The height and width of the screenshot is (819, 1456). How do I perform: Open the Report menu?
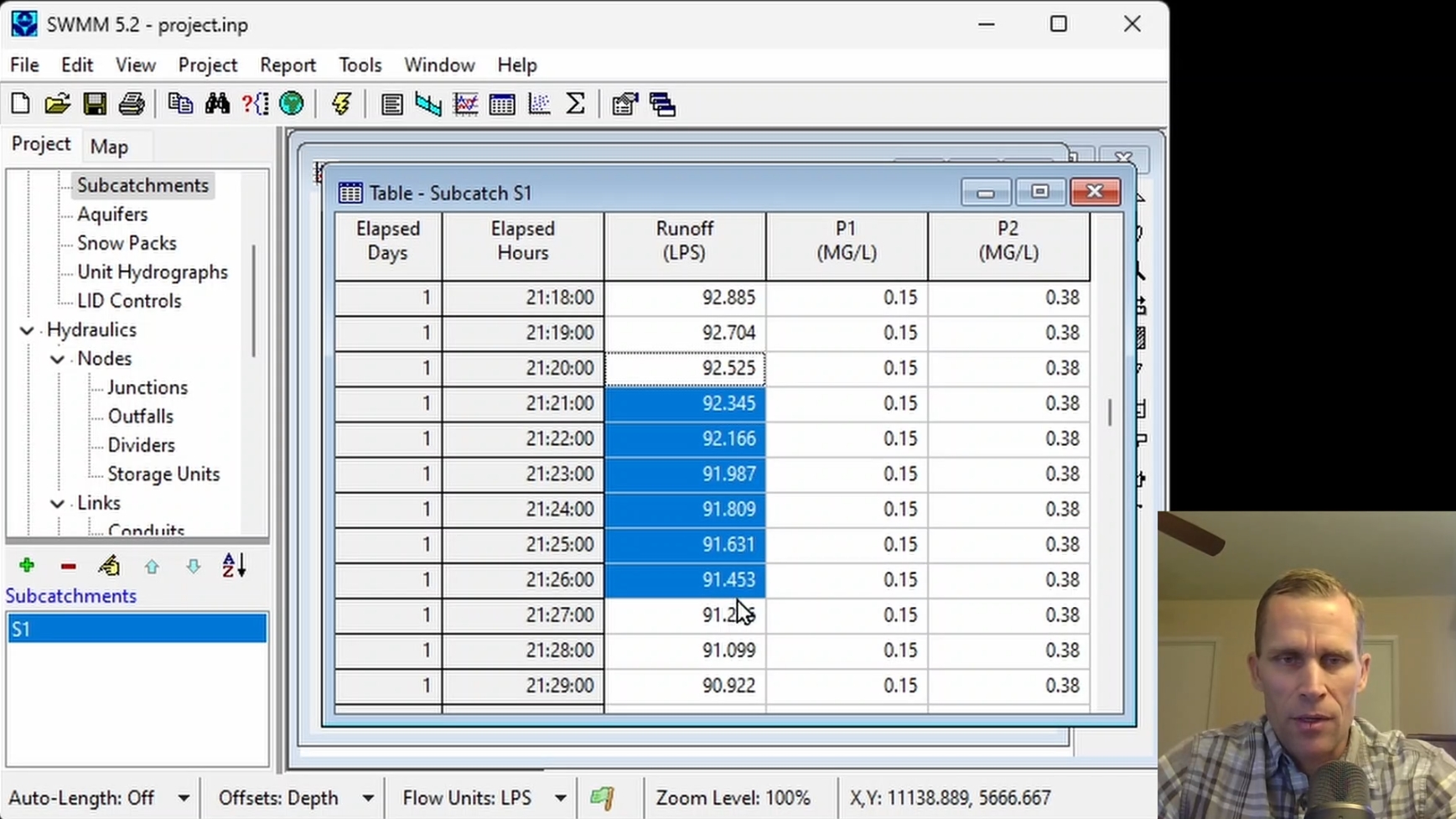pyautogui.click(x=288, y=65)
